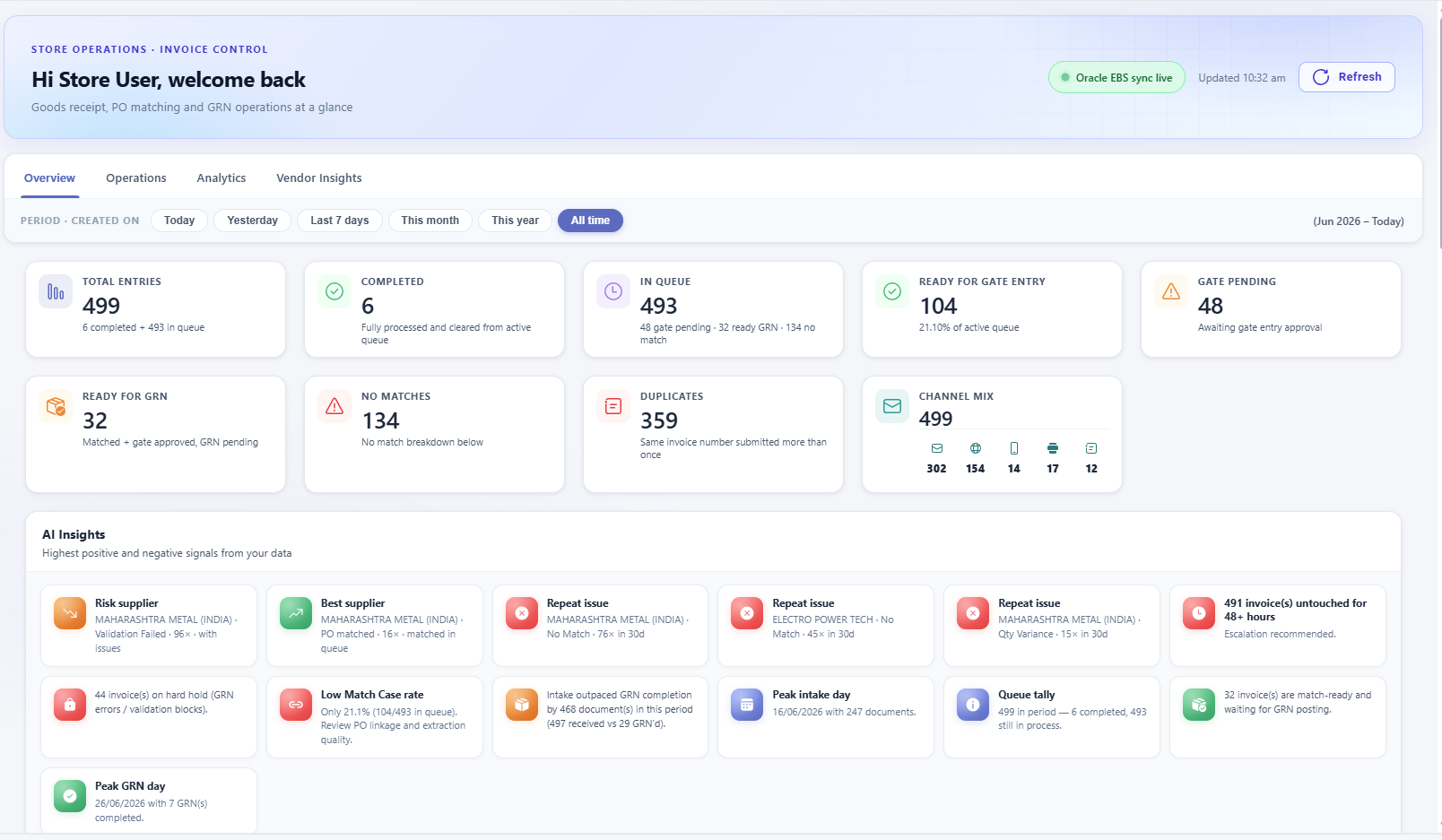Click the Queue tally info icon
This screenshot has width=1442, height=840.
(973, 706)
